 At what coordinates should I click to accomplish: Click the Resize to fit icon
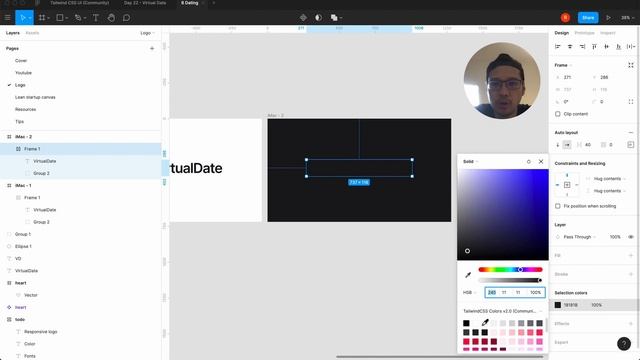tap(631, 65)
